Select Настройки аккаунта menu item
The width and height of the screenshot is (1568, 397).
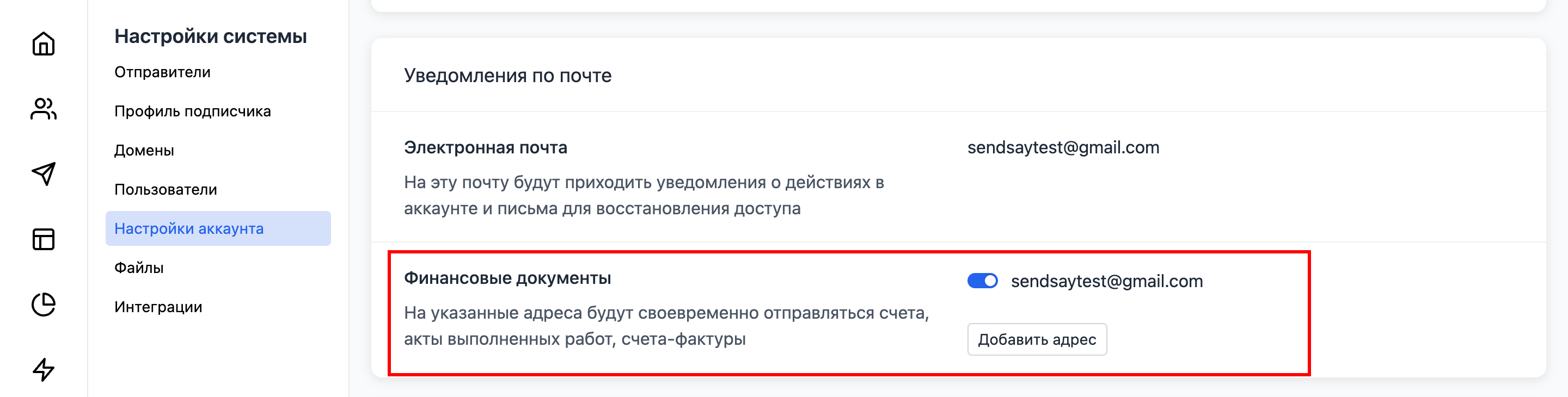(x=189, y=228)
